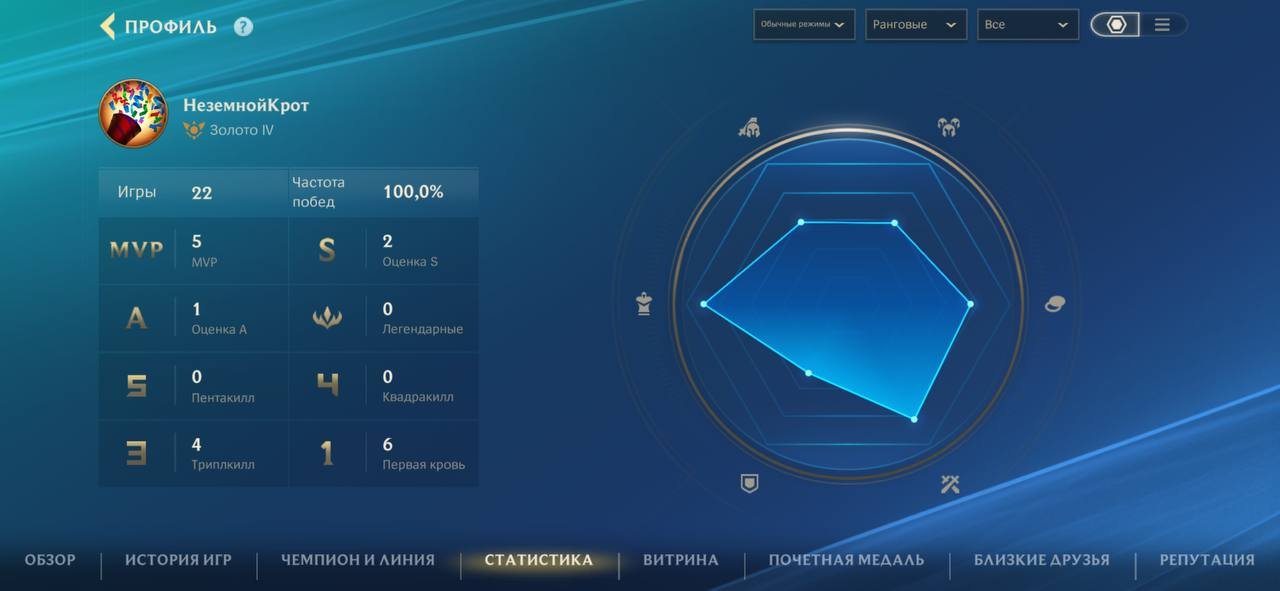Click the Частота побед label
The image size is (1280, 591).
coord(318,192)
